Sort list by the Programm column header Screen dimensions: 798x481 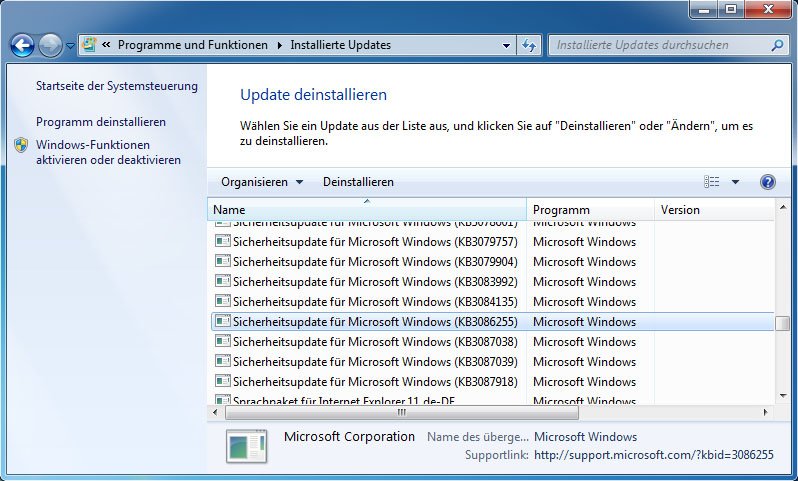[x=590, y=210]
